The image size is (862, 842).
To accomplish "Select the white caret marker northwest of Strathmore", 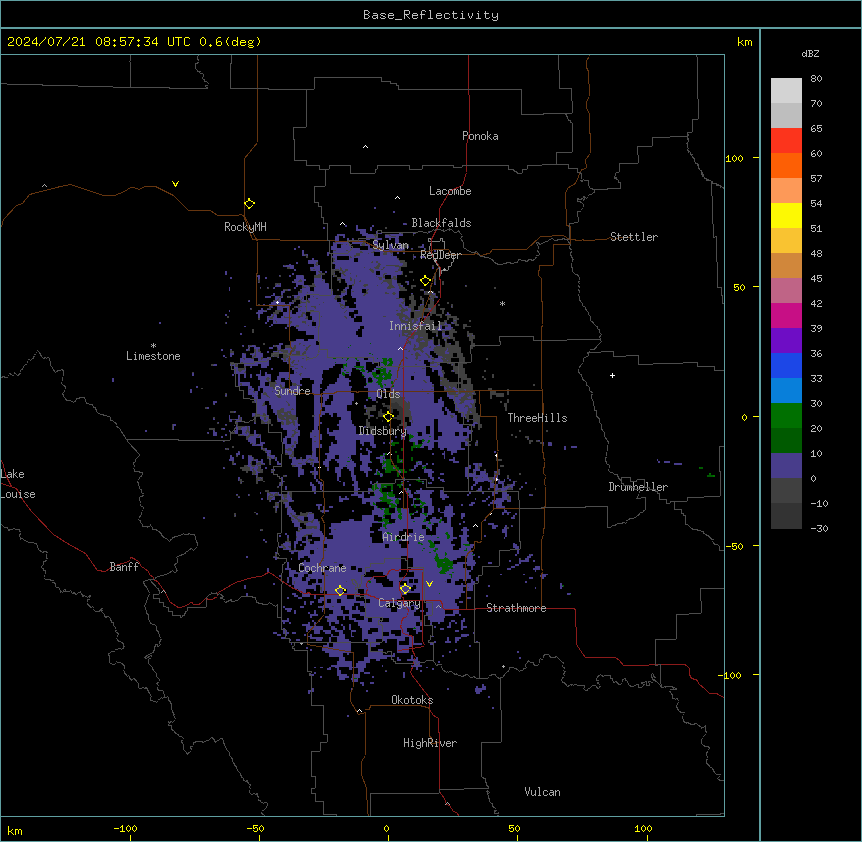I will pos(476,526).
